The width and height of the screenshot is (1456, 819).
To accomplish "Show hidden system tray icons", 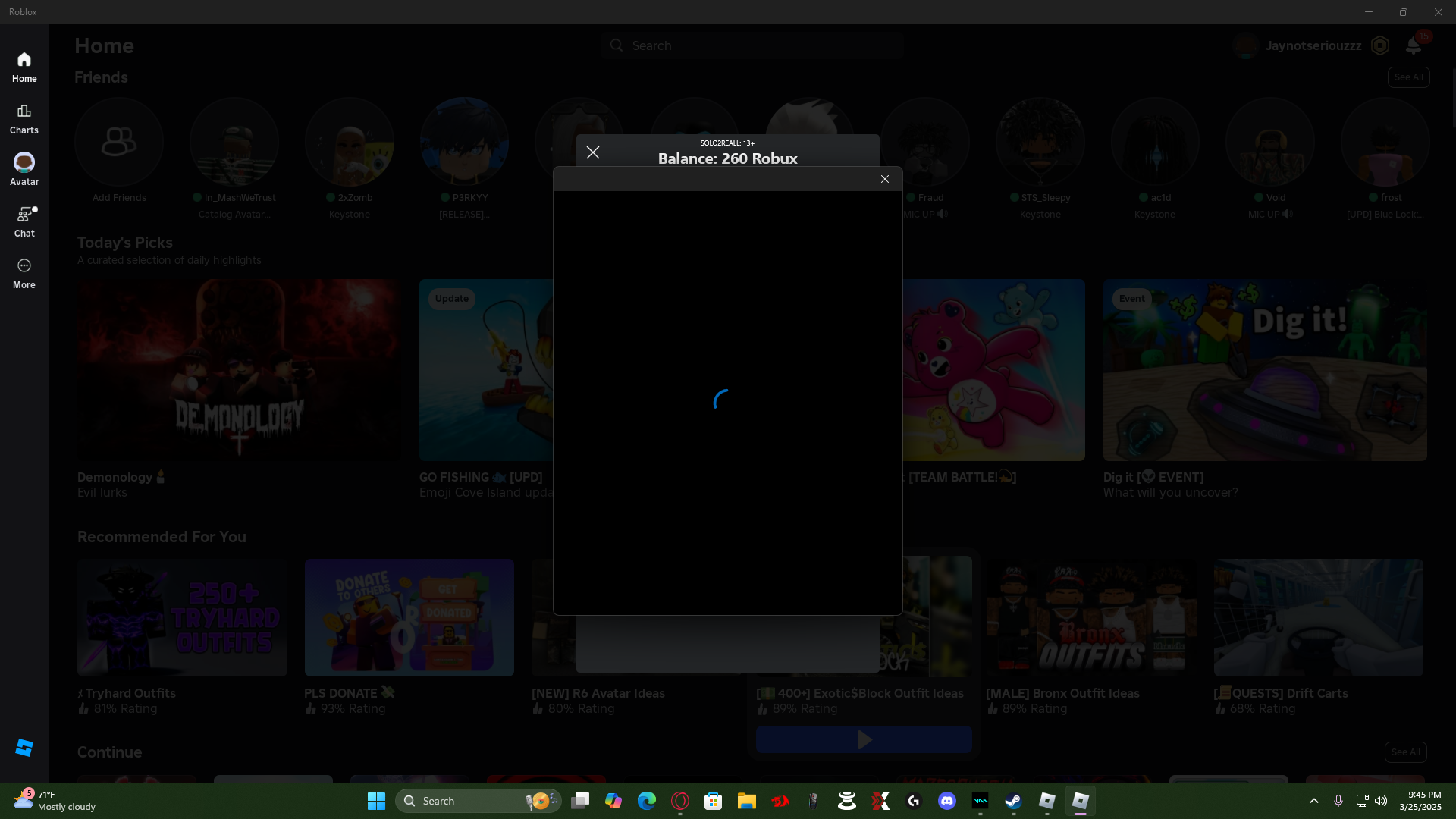I will point(1314,801).
